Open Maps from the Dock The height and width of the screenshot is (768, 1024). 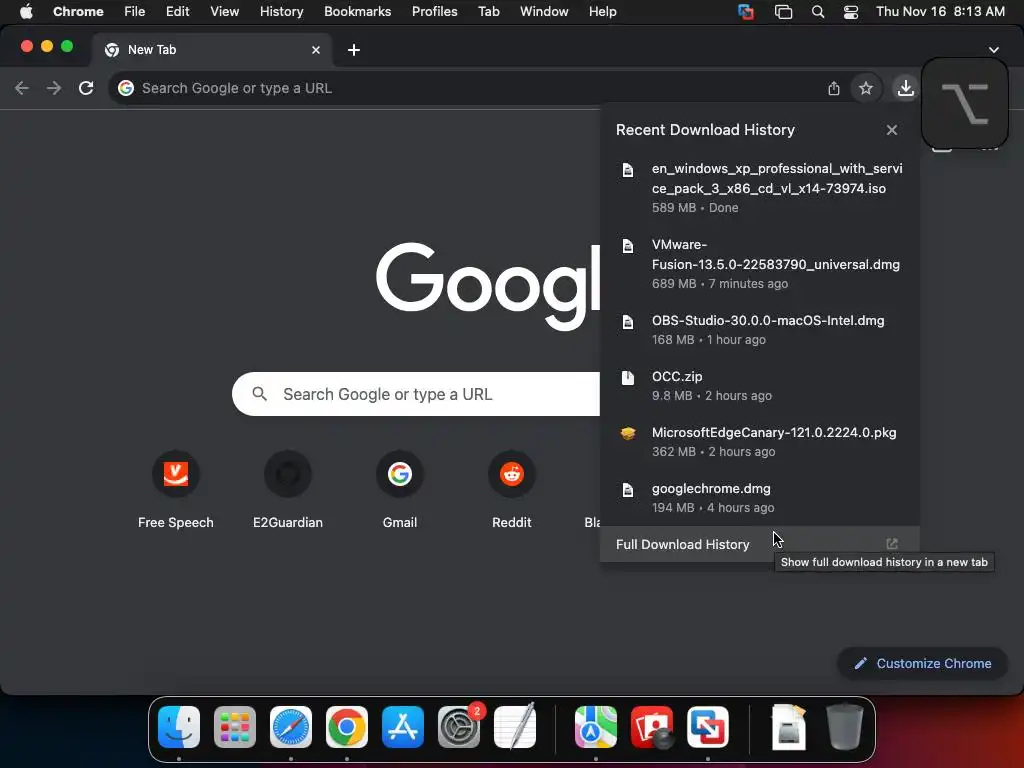click(596, 726)
